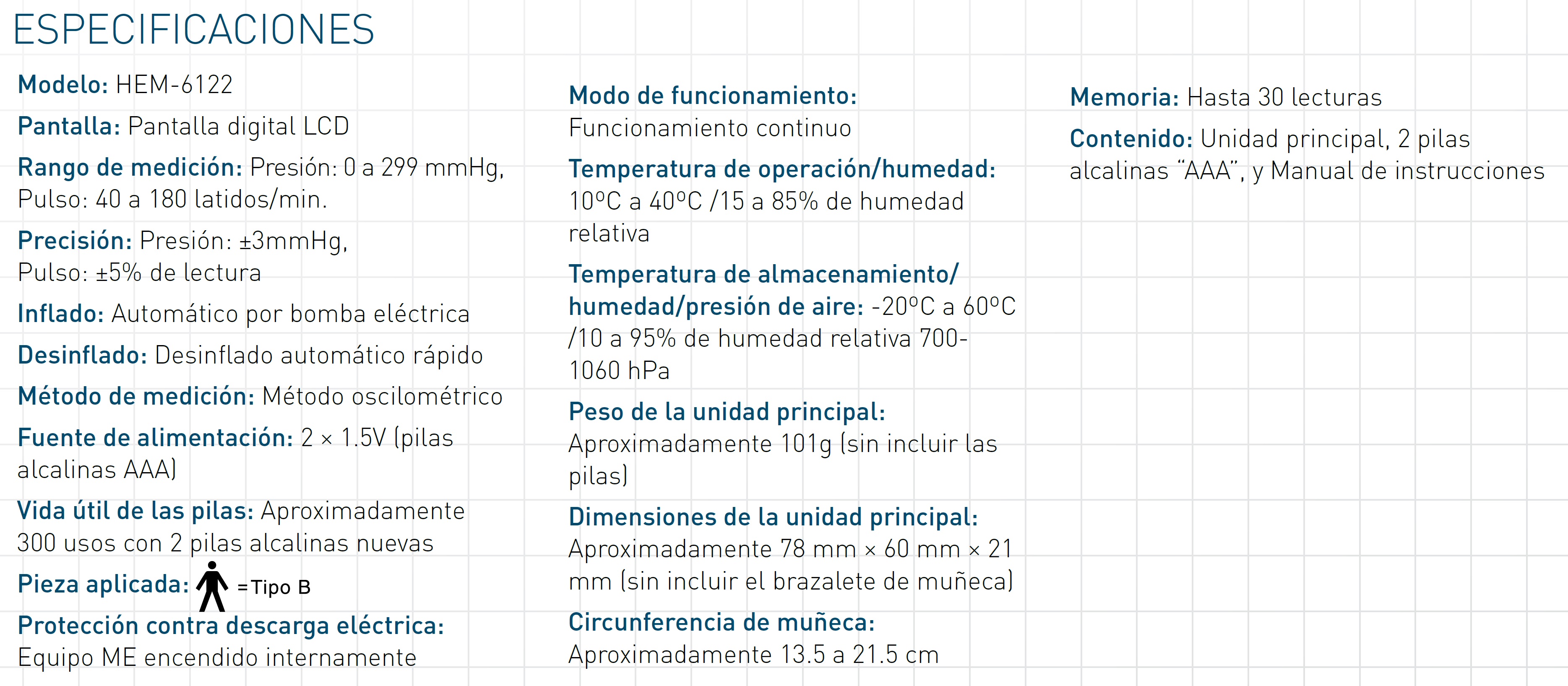Click the Contenido label
1568x686 pixels.
[x=1131, y=139]
